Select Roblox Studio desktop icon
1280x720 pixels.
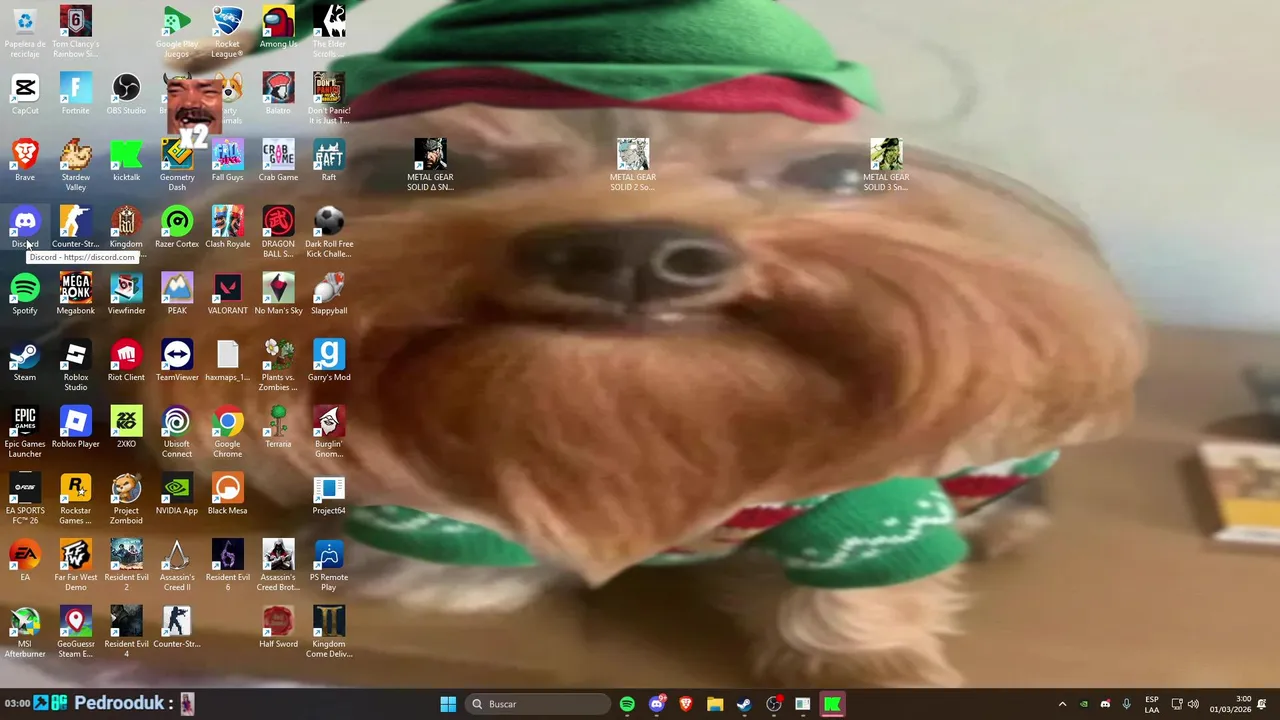point(75,366)
